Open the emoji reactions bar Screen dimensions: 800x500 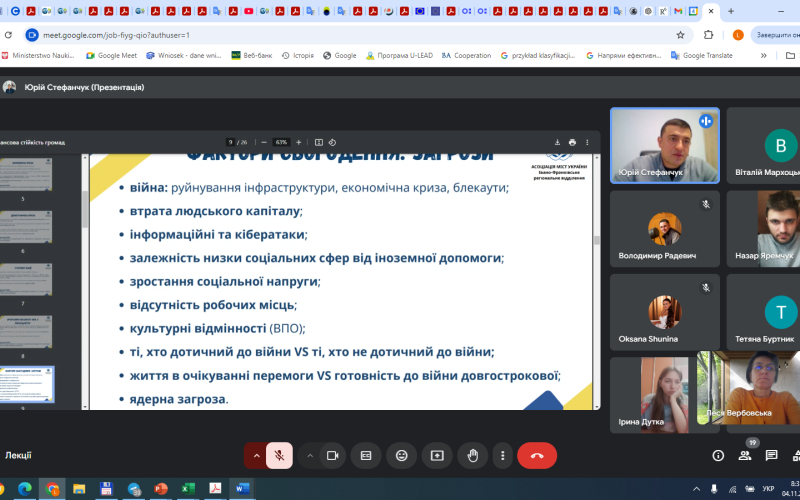coord(402,456)
